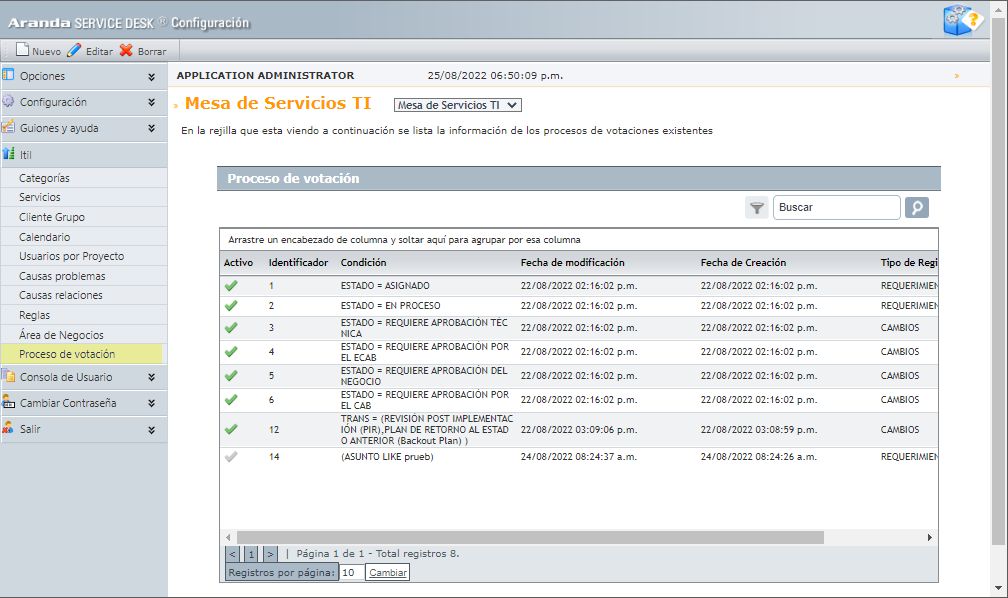Screen dimensions: 1008x598
Task: Click the Cambiar link for page size
Action: click(387, 573)
